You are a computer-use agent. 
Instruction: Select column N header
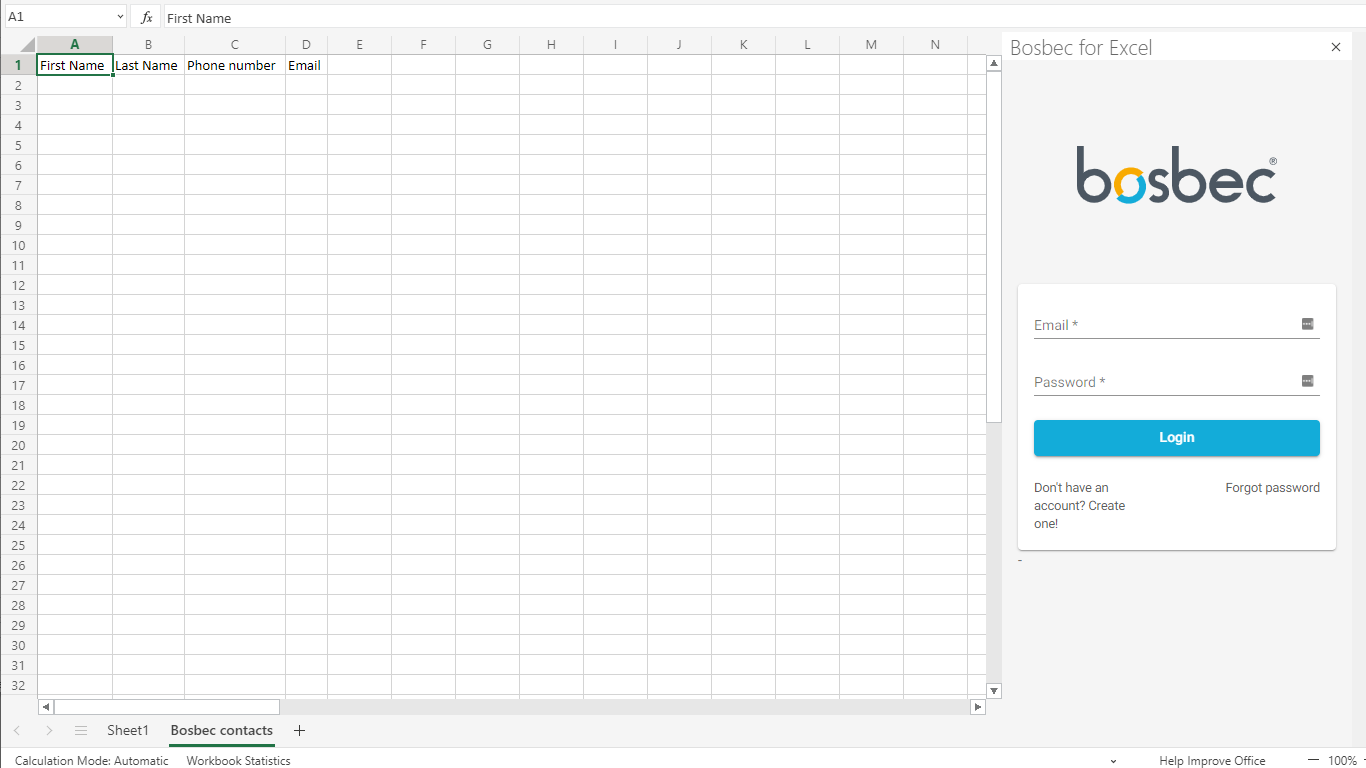coord(935,45)
